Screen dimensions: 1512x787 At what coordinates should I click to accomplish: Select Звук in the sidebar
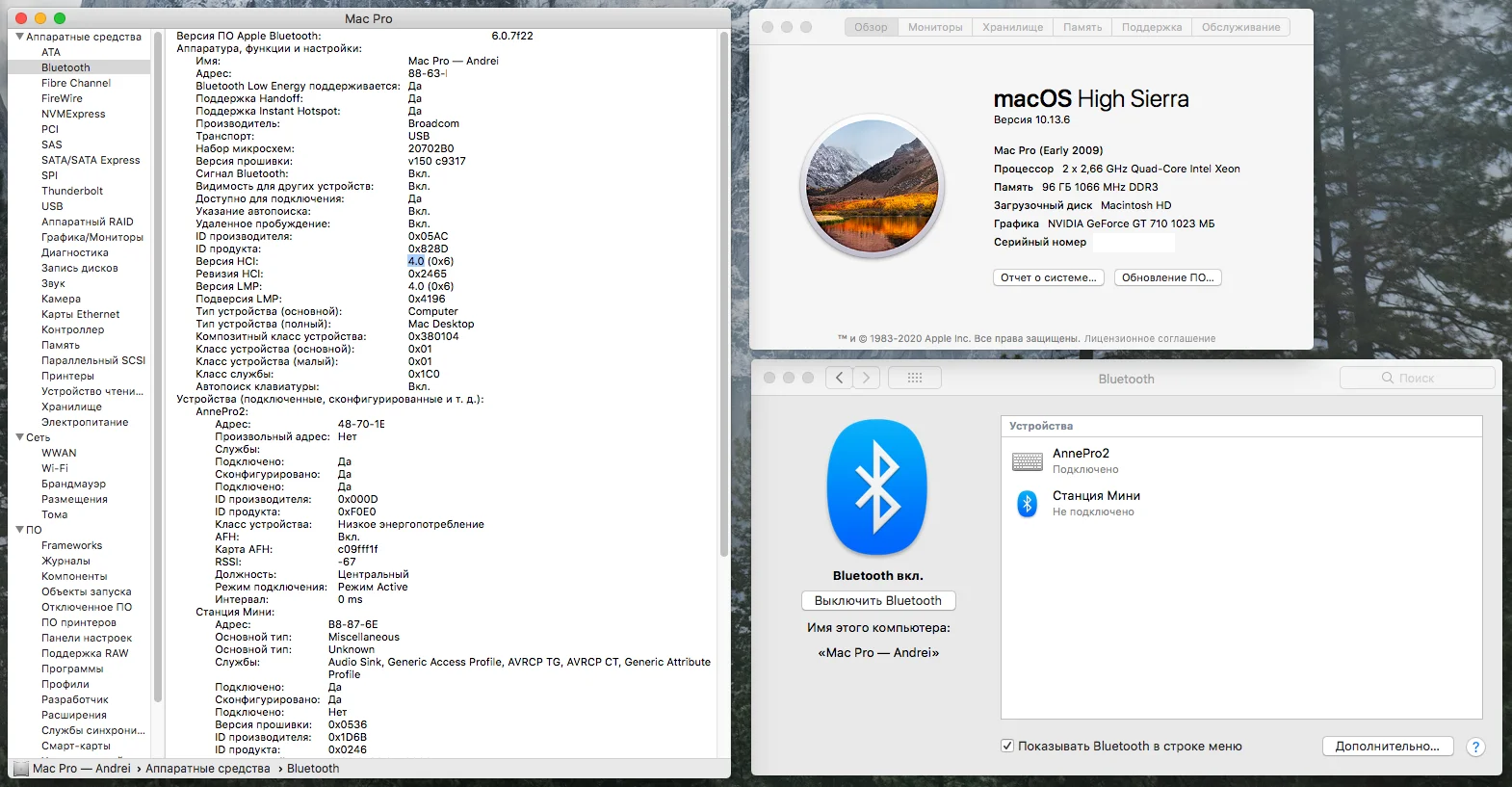54,283
